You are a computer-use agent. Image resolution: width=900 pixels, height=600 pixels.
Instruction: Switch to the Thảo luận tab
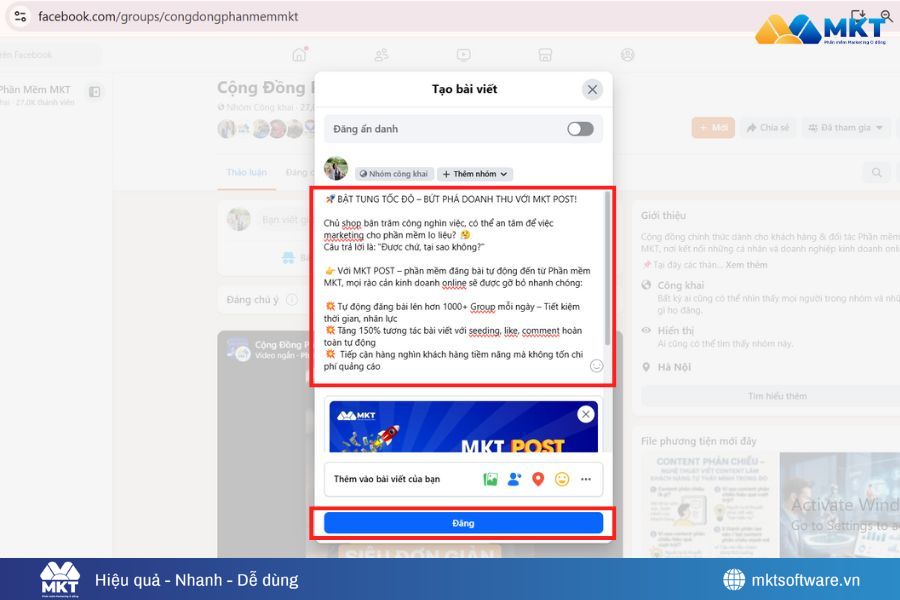(246, 172)
